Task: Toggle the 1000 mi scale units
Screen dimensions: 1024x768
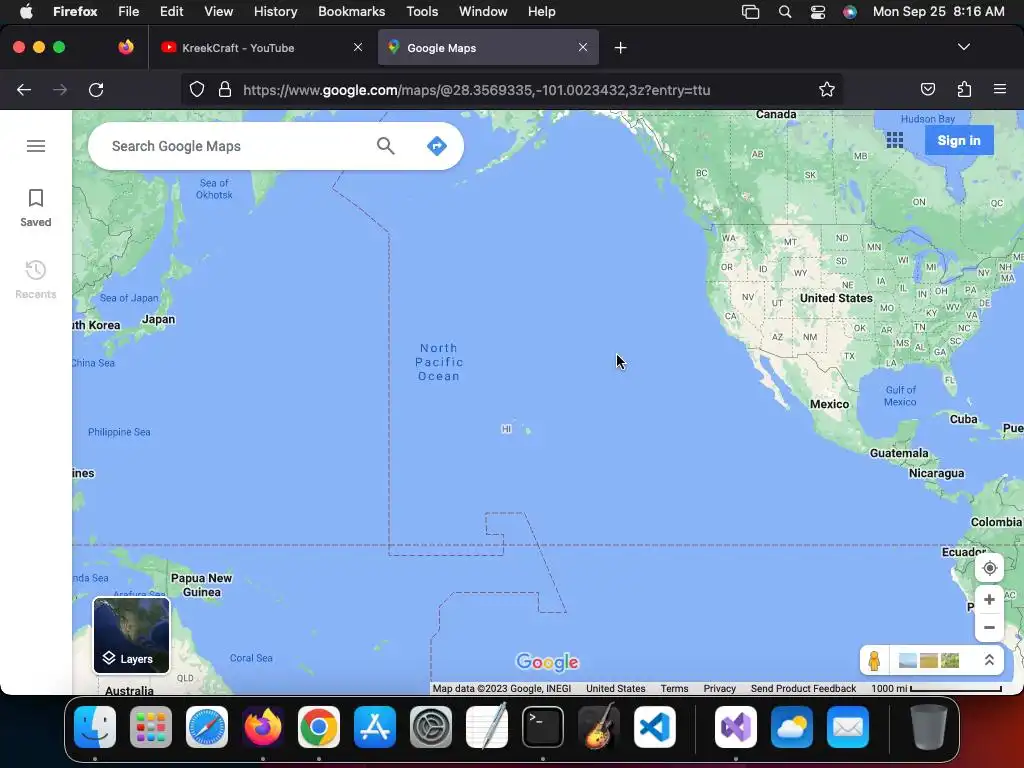Action: (x=936, y=688)
